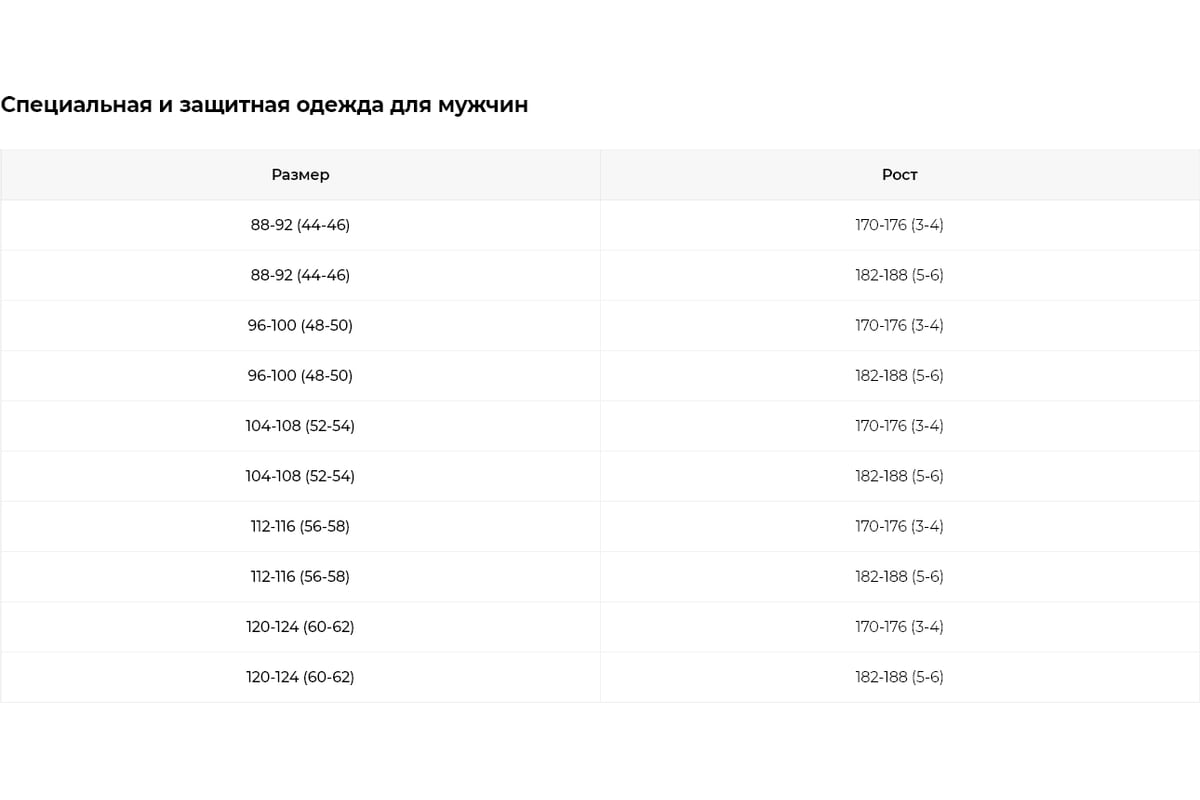Click the "Рост" column header

pos(899,175)
